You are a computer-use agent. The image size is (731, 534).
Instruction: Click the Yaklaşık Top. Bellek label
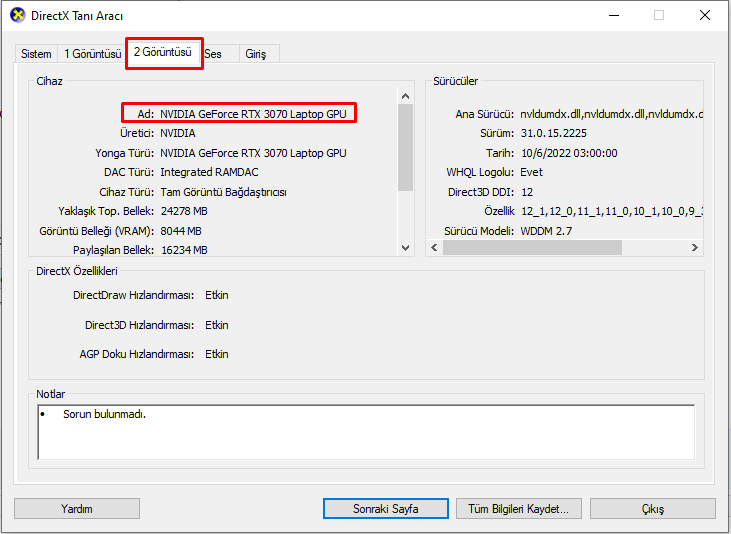[x=106, y=211]
